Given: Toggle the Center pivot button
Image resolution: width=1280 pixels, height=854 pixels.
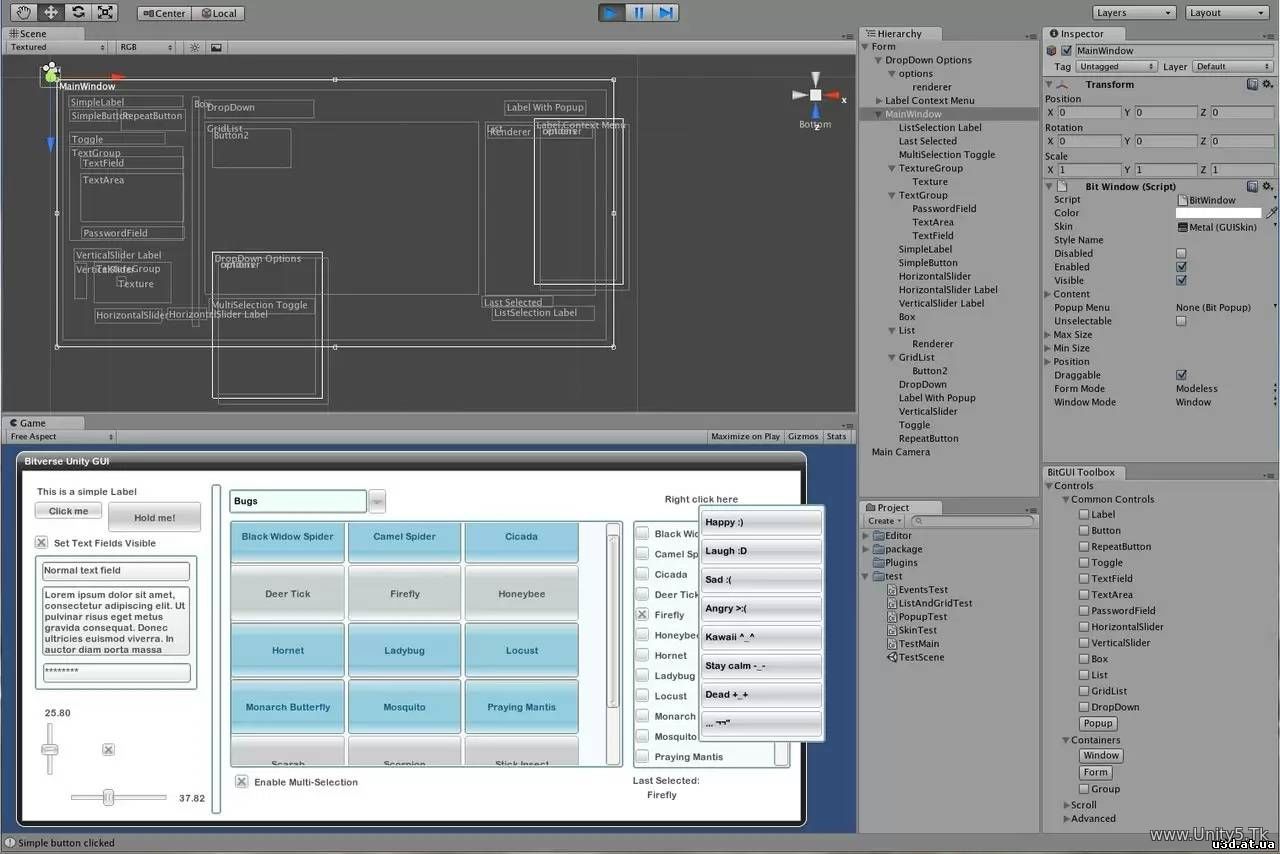Looking at the screenshot, I should 164,13.
